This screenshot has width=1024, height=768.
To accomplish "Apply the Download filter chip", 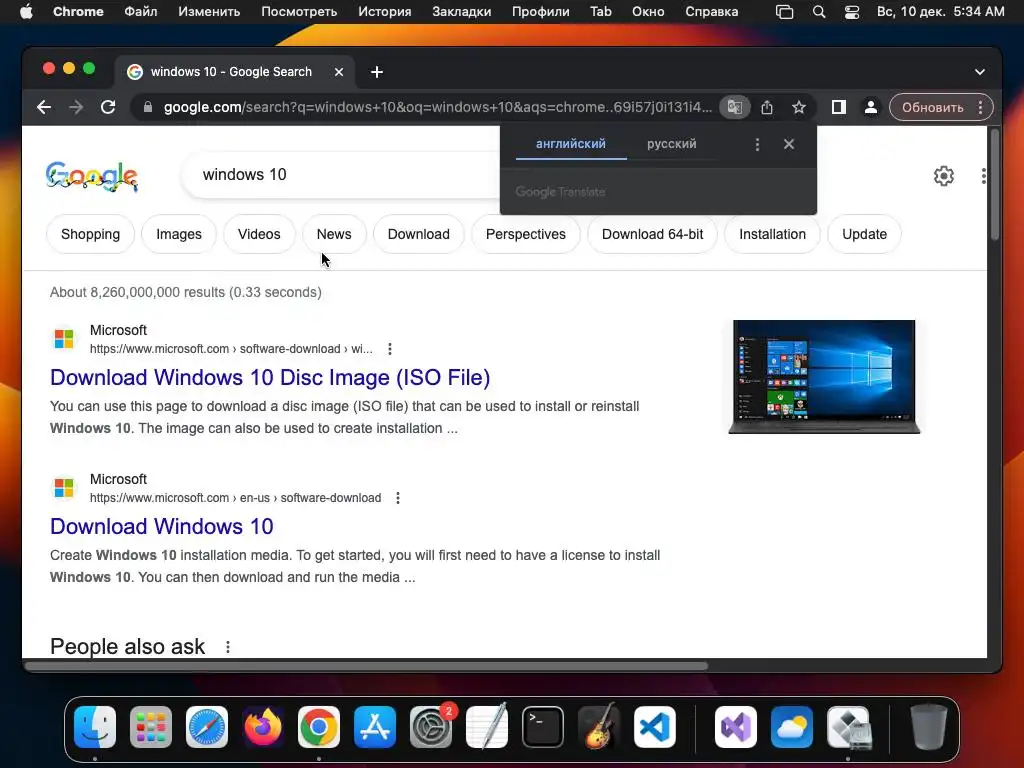I will click(x=419, y=234).
